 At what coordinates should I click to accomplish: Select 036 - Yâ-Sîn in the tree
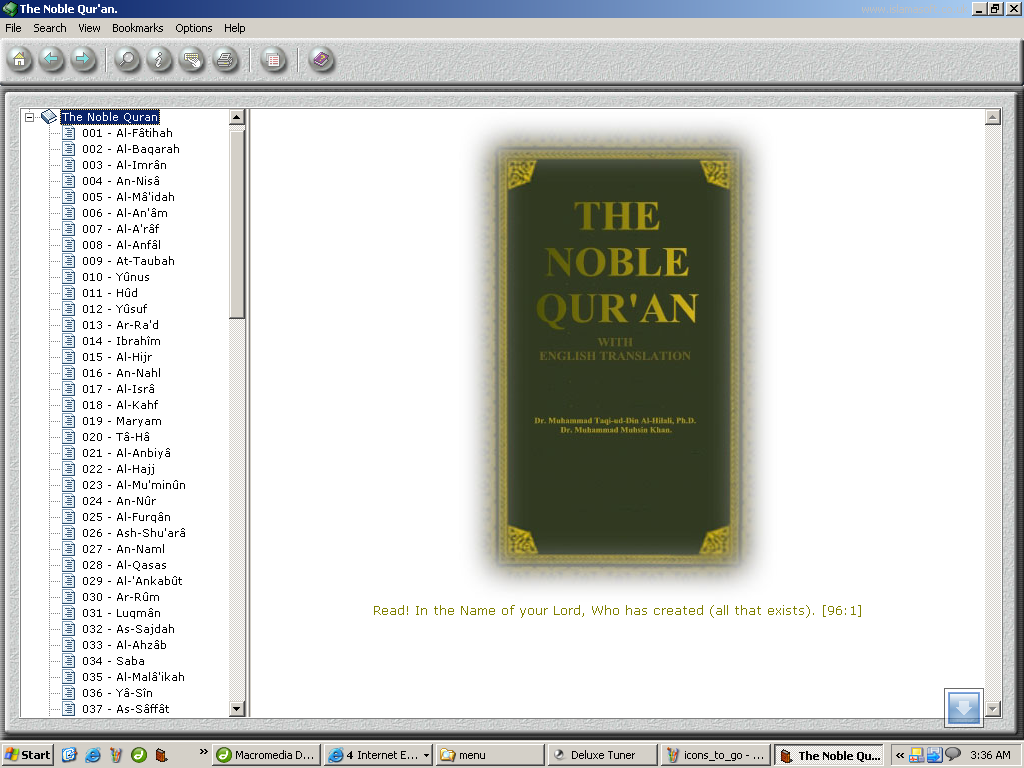[x=118, y=693]
